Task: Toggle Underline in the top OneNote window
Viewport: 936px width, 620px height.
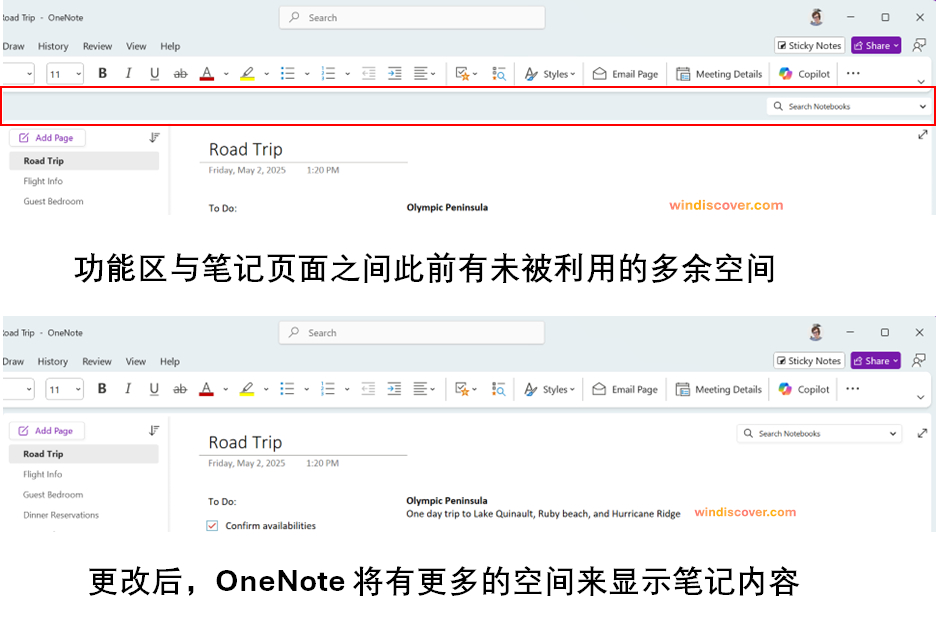Action: 154,73
